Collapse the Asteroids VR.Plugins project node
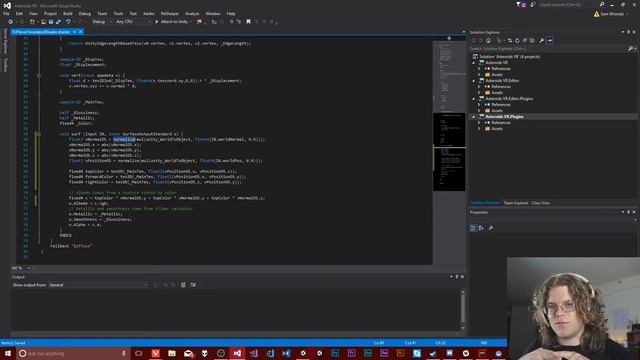The width and height of the screenshot is (640, 360). click(474, 117)
